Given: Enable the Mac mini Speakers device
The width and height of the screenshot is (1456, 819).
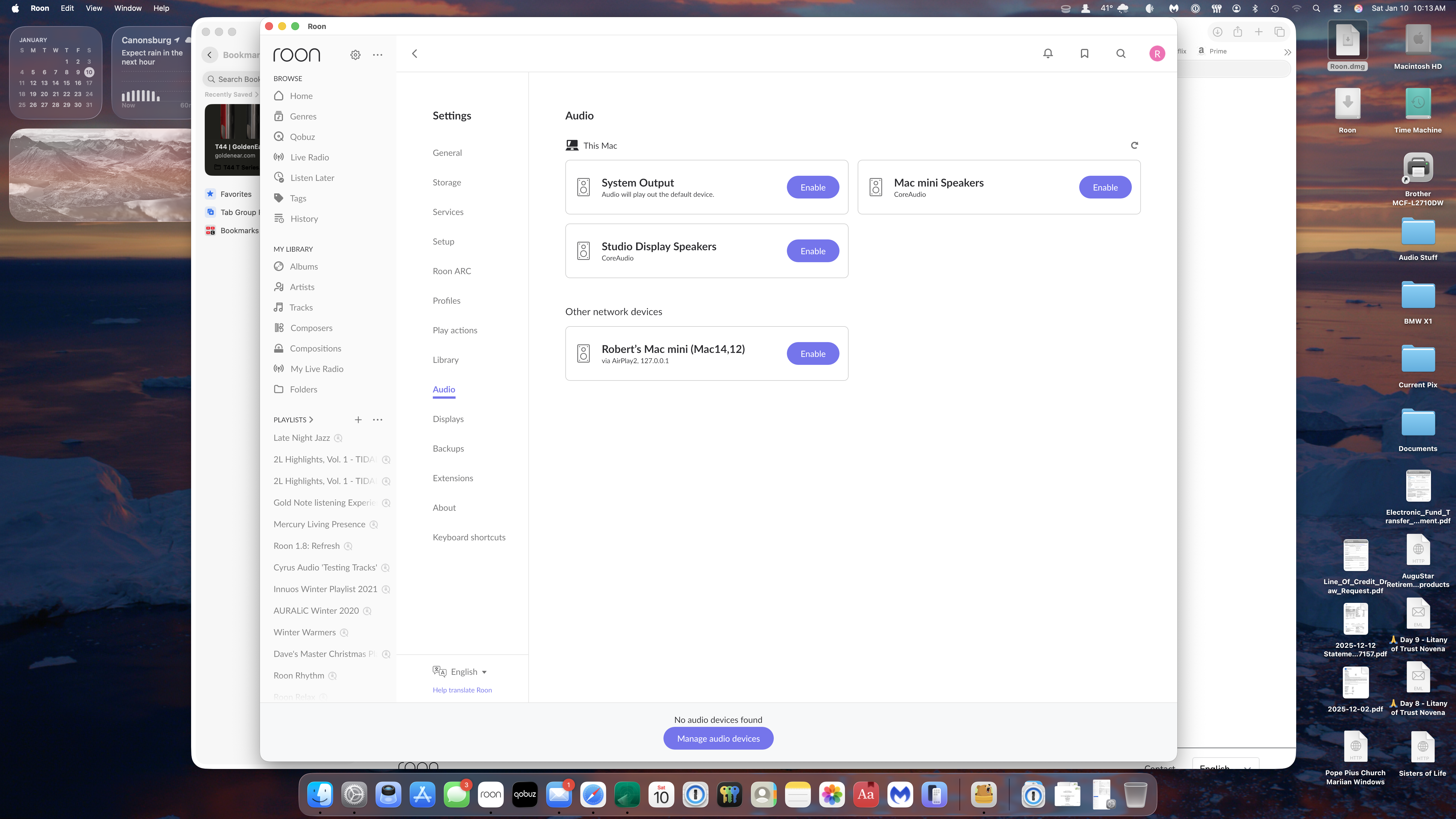Looking at the screenshot, I should (x=1105, y=187).
